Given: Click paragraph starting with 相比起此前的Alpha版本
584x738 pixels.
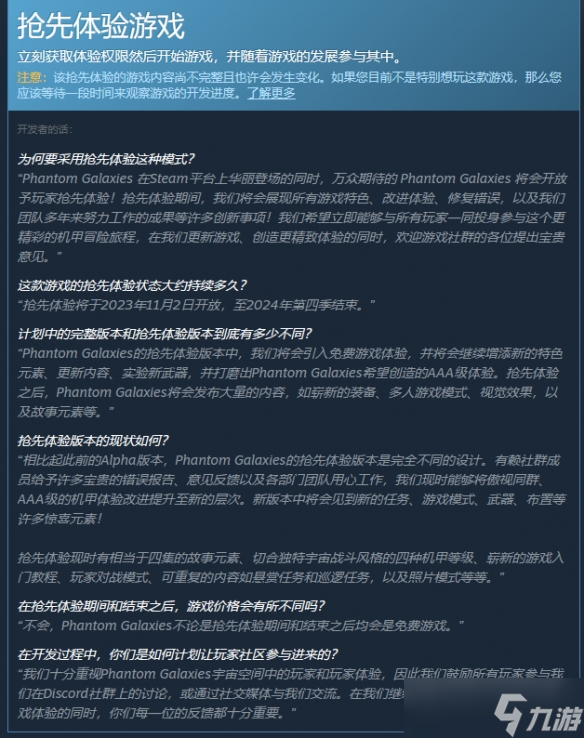Looking at the screenshot, I should click(x=292, y=489).
